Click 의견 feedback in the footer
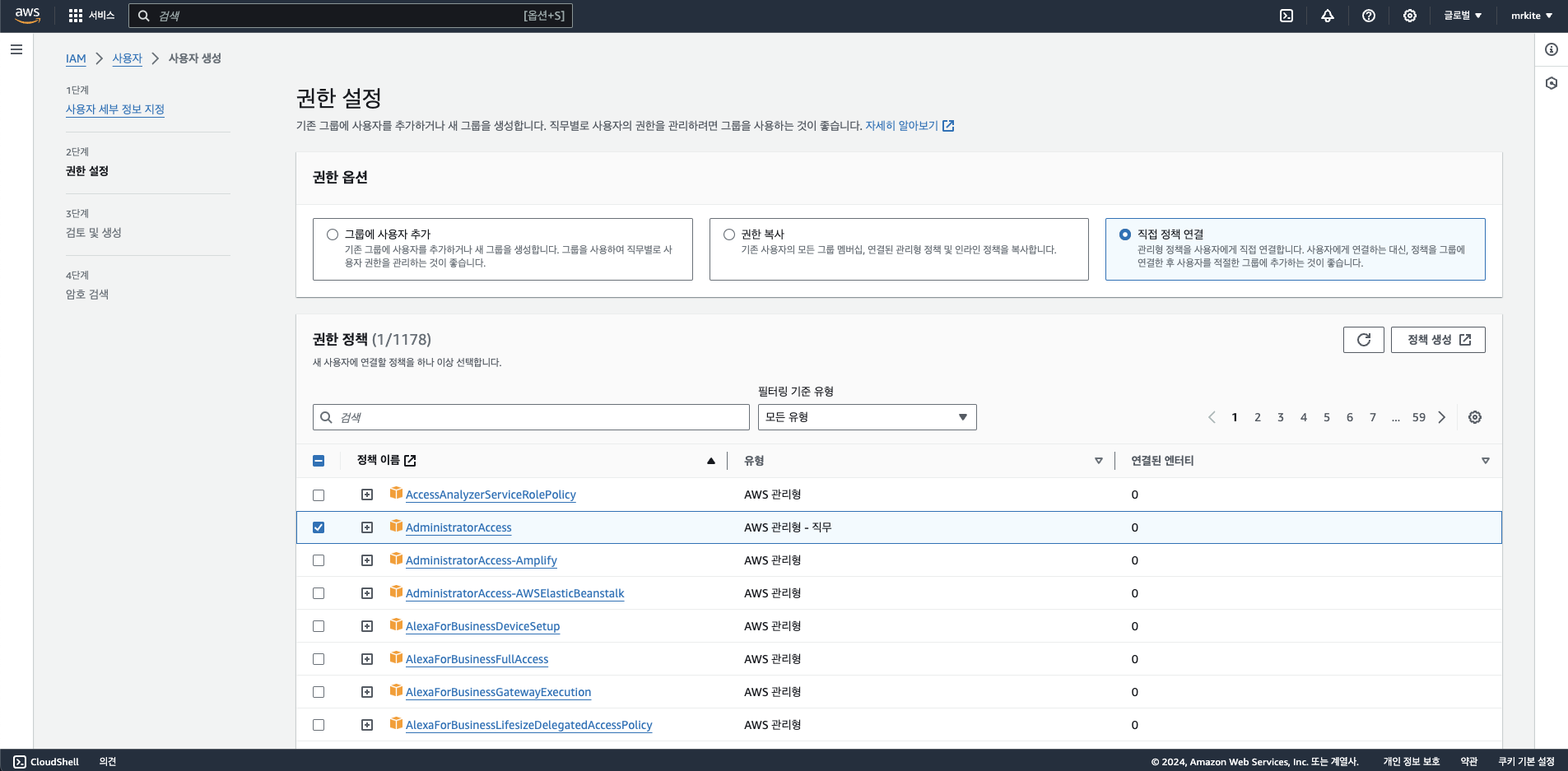Viewport: 1568px width, 771px height. coord(108,762)
